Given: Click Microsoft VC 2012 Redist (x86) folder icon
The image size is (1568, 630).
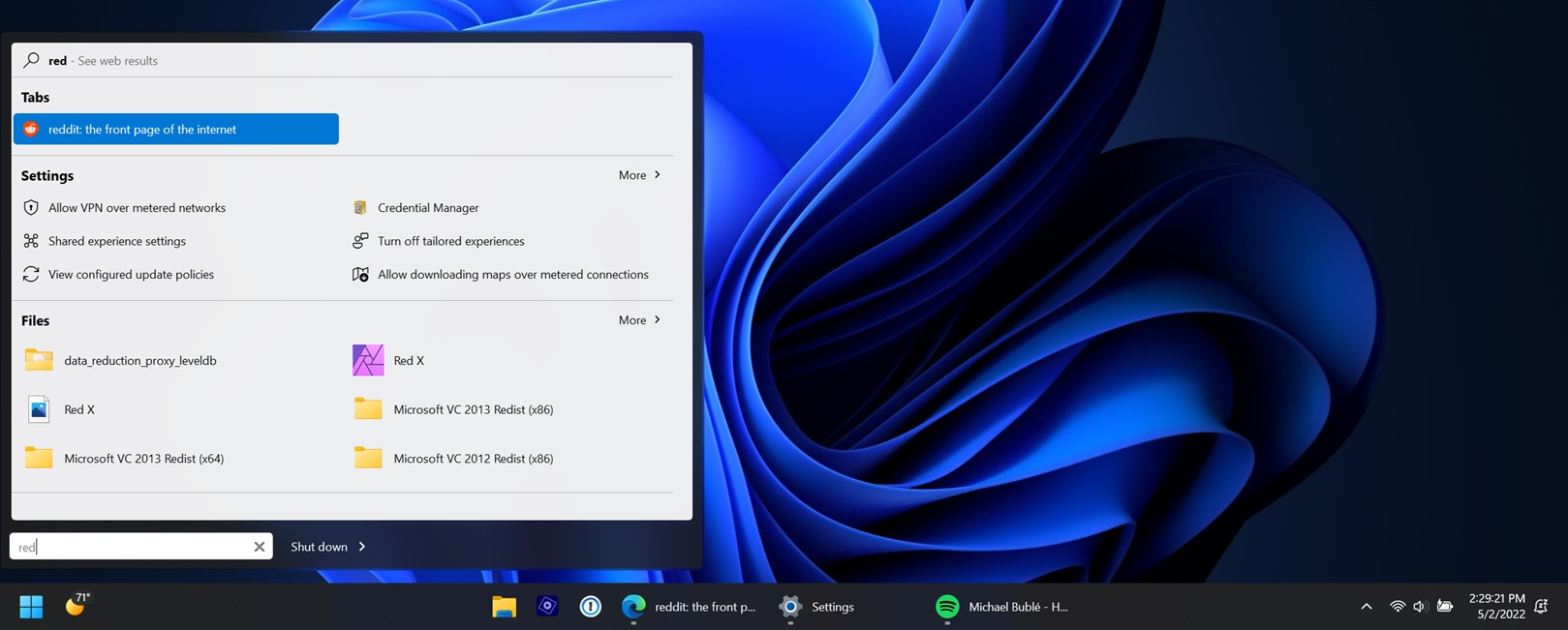Looking at the screenshot, I should [368, 458].
